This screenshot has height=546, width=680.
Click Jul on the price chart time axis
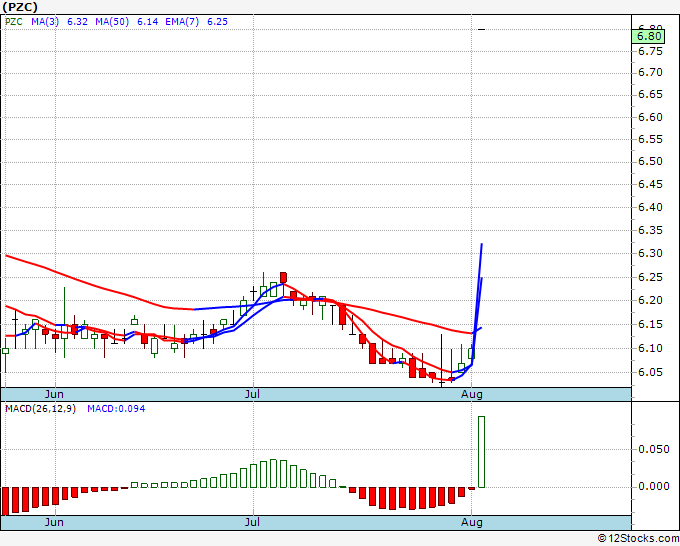click(x=252, y=394)
